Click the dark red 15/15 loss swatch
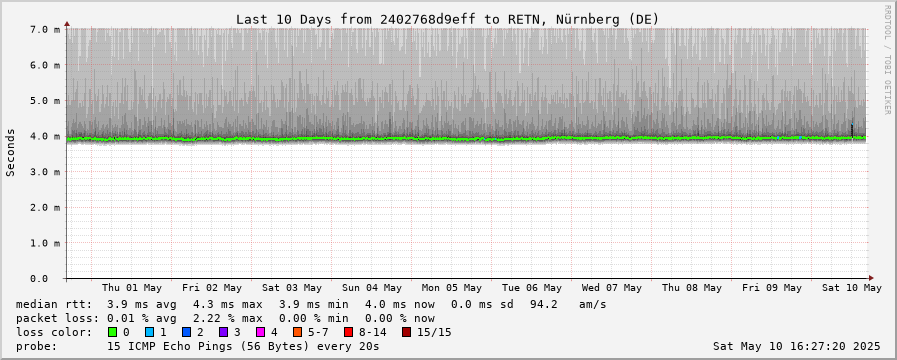 tap(406, 332)
